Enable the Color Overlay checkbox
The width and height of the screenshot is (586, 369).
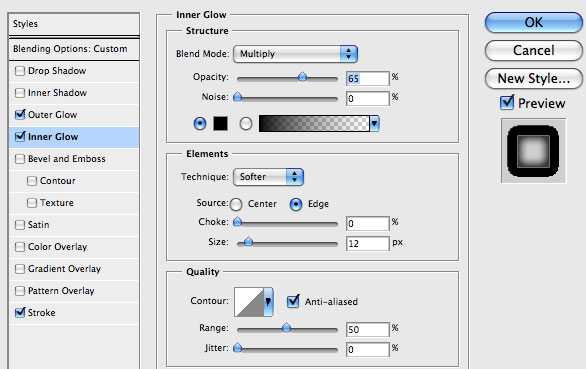coord(20,247)
